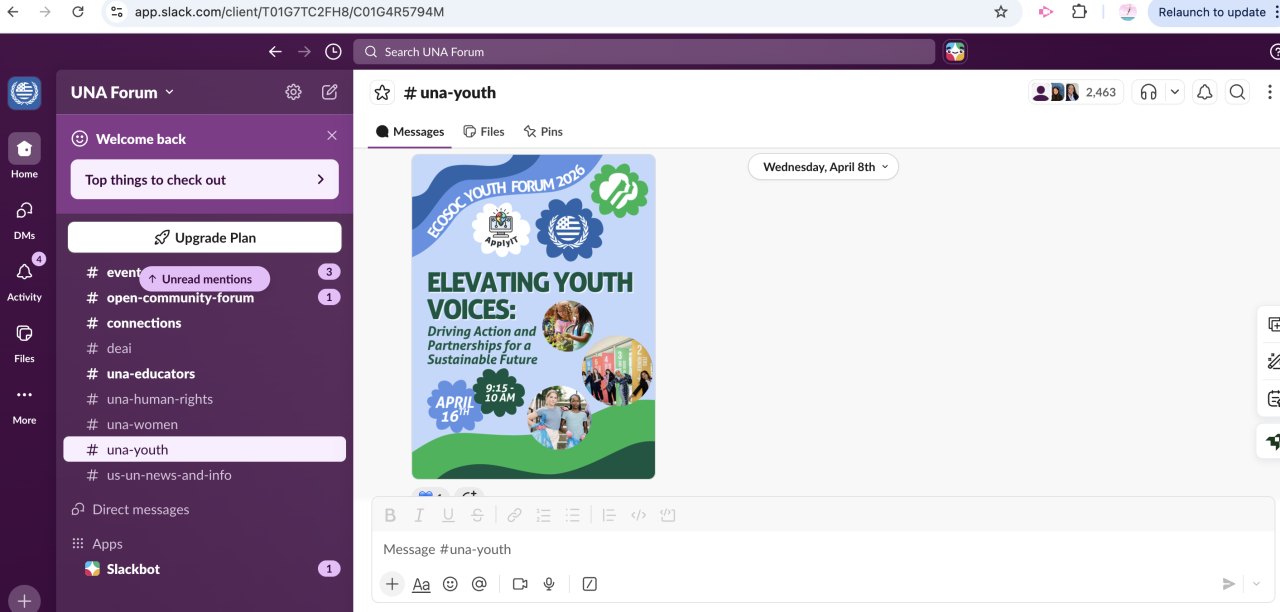Open channel more actions menu
1280x612 pixels.
tap(1270, 92)
